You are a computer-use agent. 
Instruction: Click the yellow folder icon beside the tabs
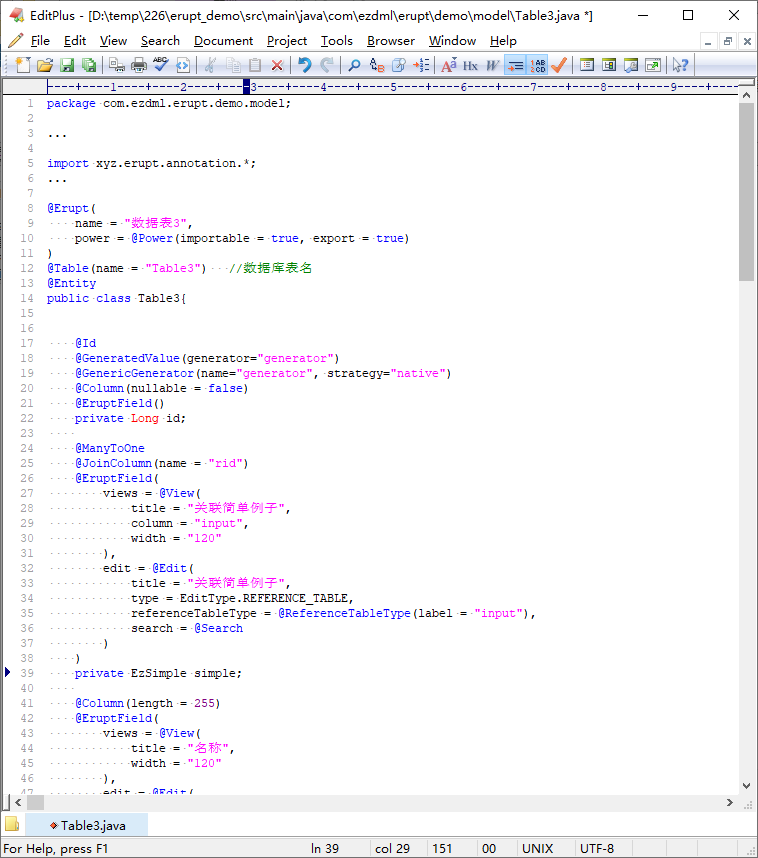click(12, 824)
